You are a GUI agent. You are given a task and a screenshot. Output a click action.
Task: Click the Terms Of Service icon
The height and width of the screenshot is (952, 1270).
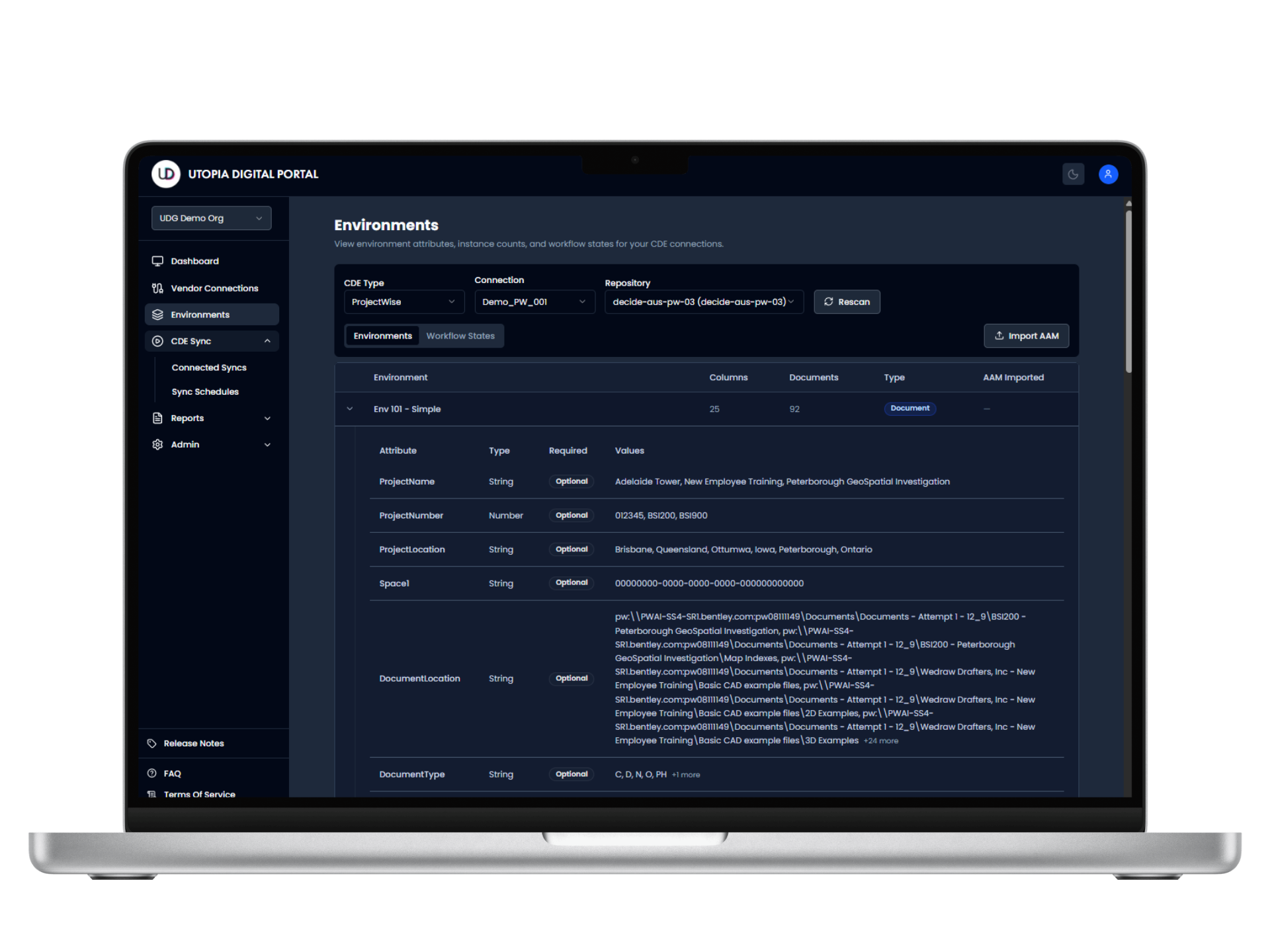pos(151,794)
